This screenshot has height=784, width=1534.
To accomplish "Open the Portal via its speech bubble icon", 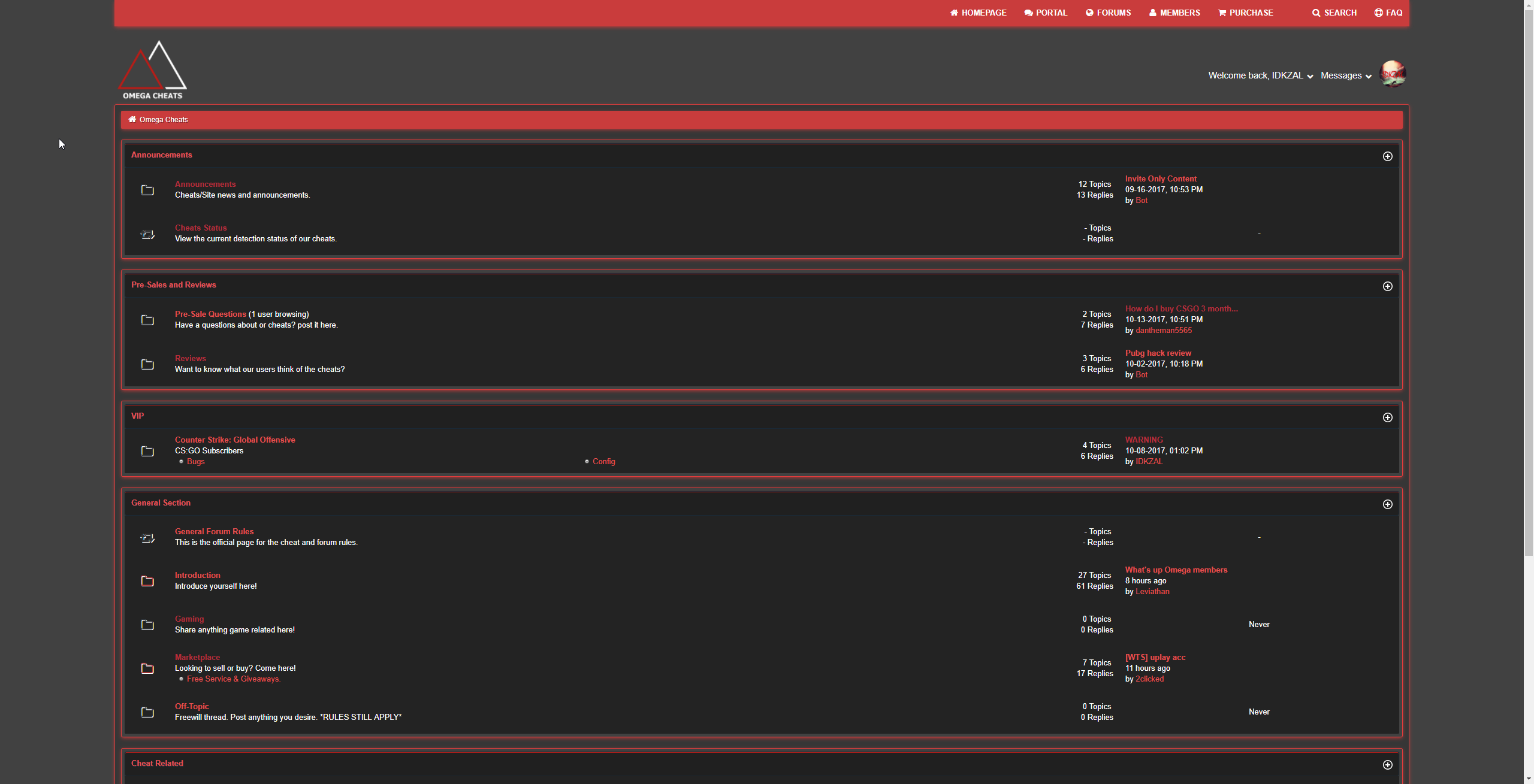I will click(1027, 13).
